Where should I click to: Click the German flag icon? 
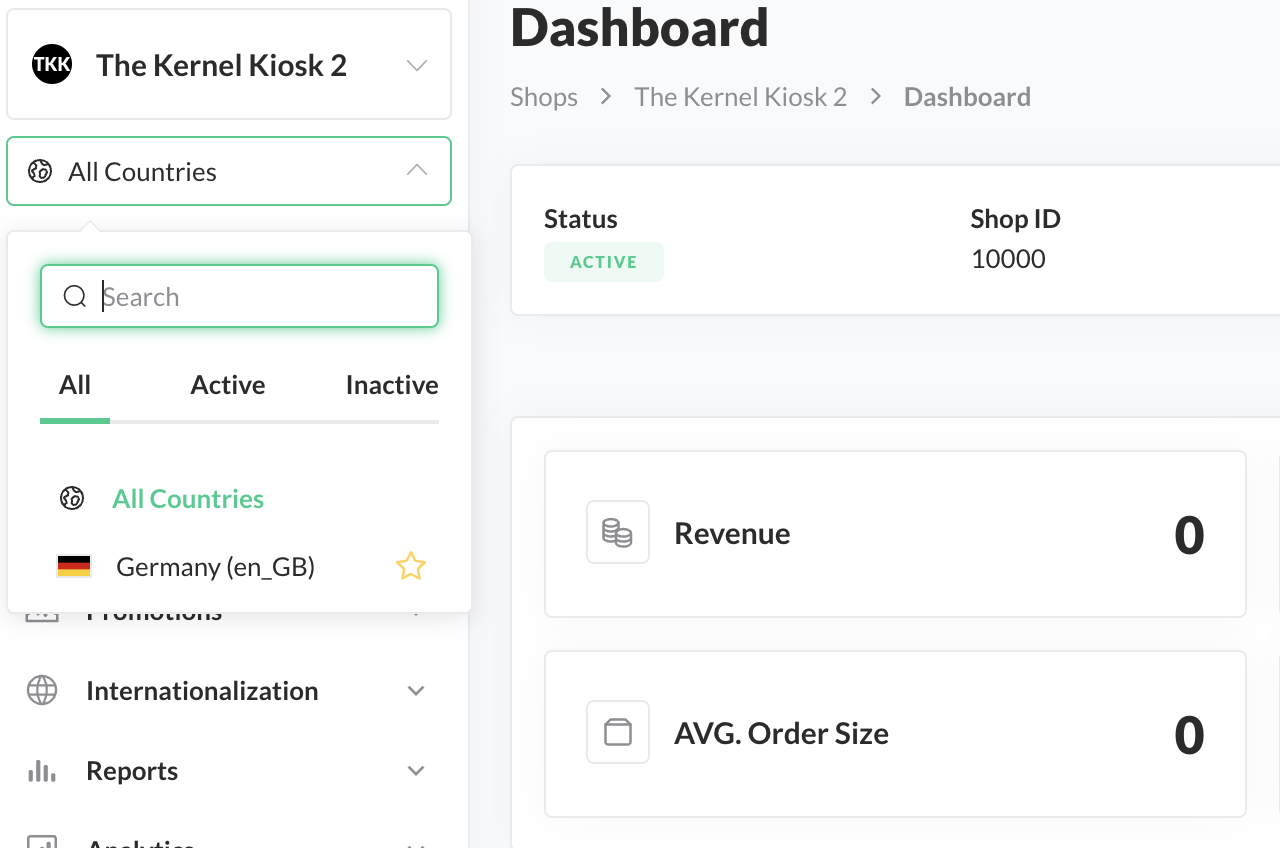pyautogui.click(x=74, y=567)
